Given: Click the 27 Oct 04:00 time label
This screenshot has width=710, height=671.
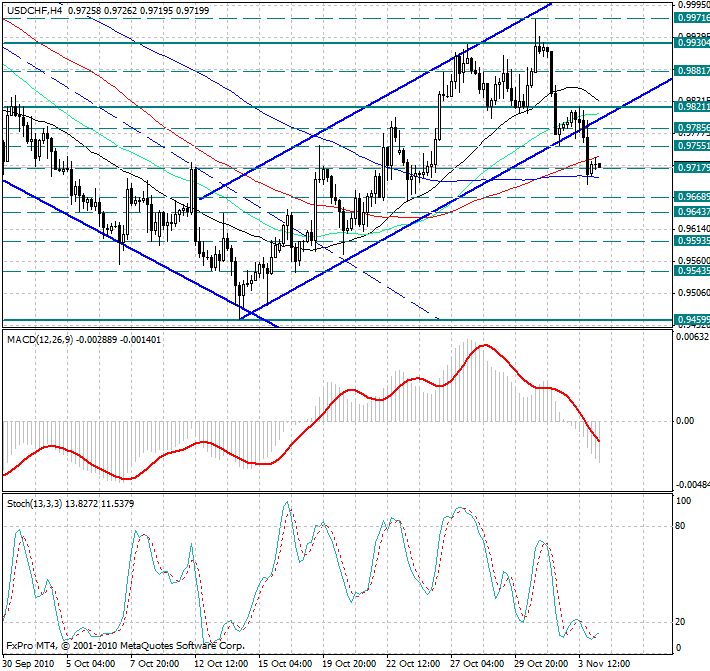Looking at the screenshot, I should click(477, 664).
